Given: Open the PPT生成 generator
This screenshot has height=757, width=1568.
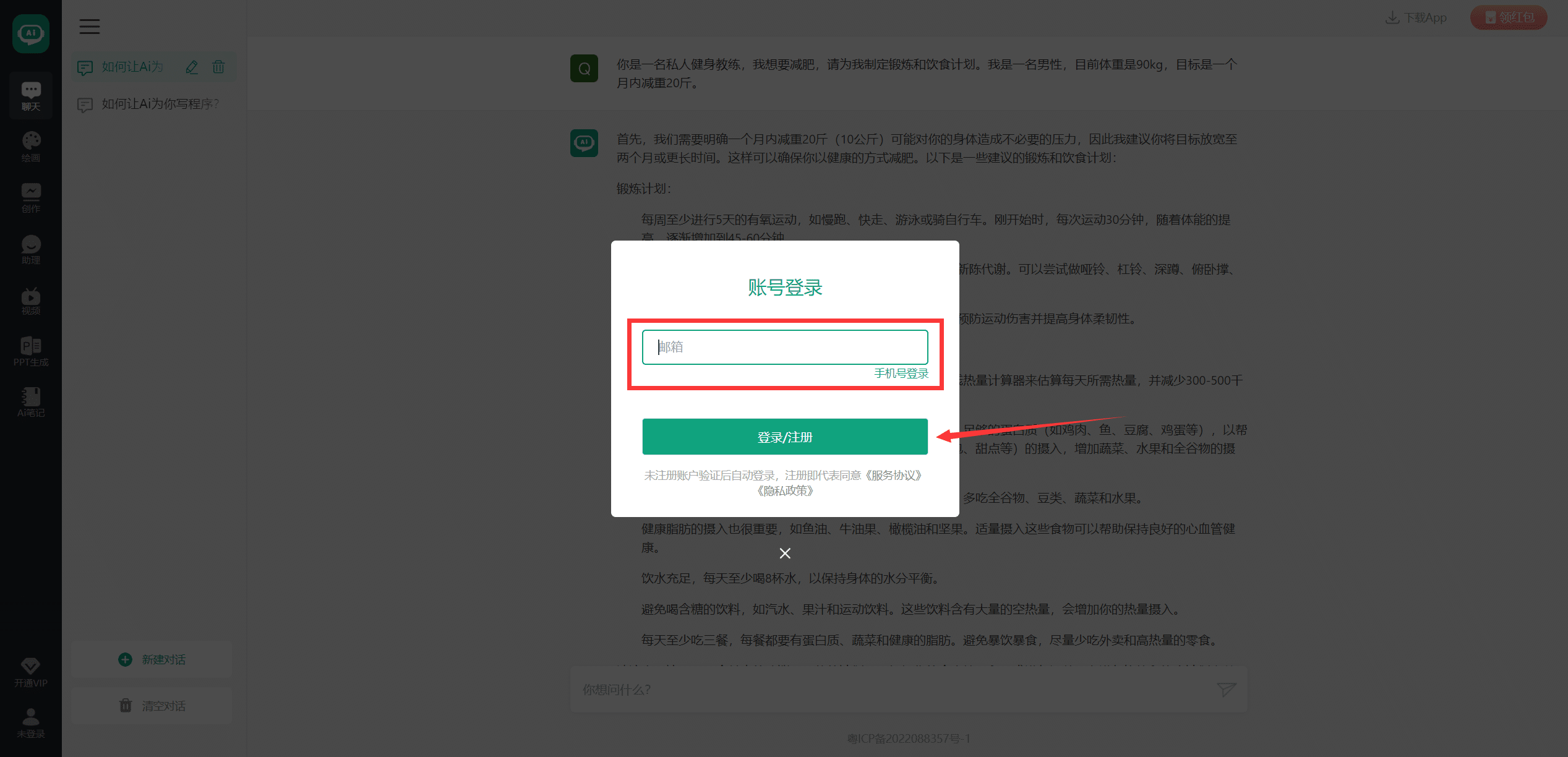Looking at the screenshot, I should [x=30, y=351].
